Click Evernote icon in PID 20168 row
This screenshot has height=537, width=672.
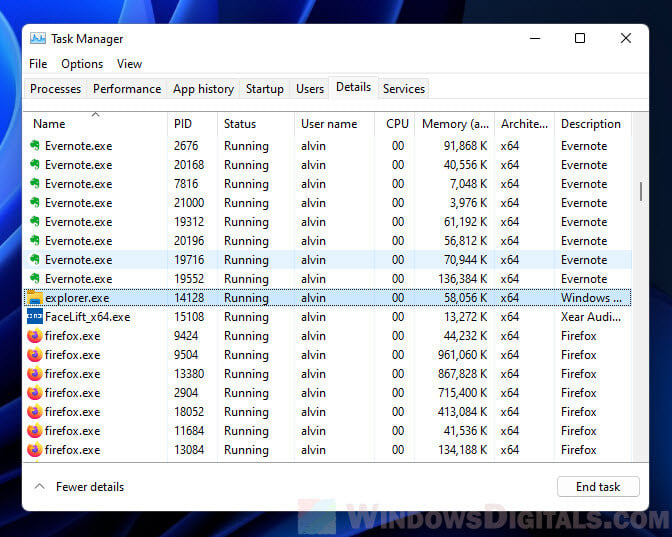tap(35, 165)
